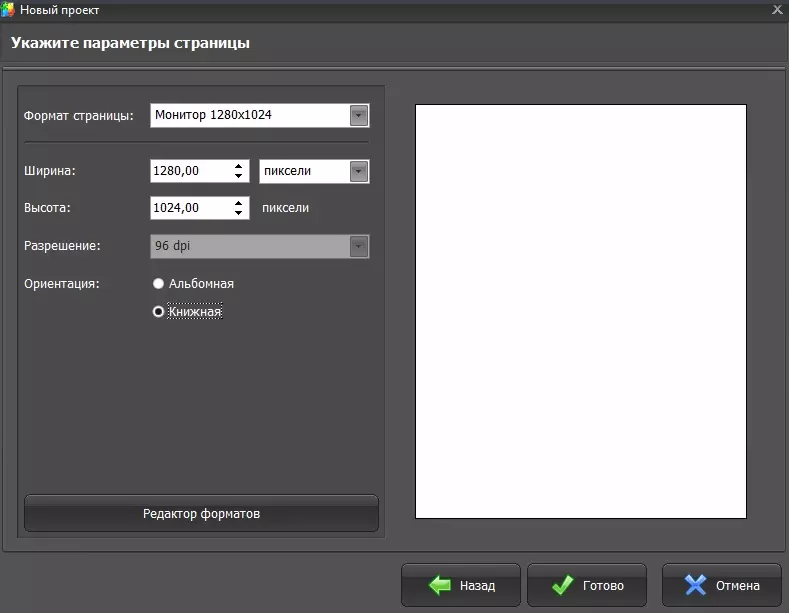Go back with Назад button

[461, 585]
